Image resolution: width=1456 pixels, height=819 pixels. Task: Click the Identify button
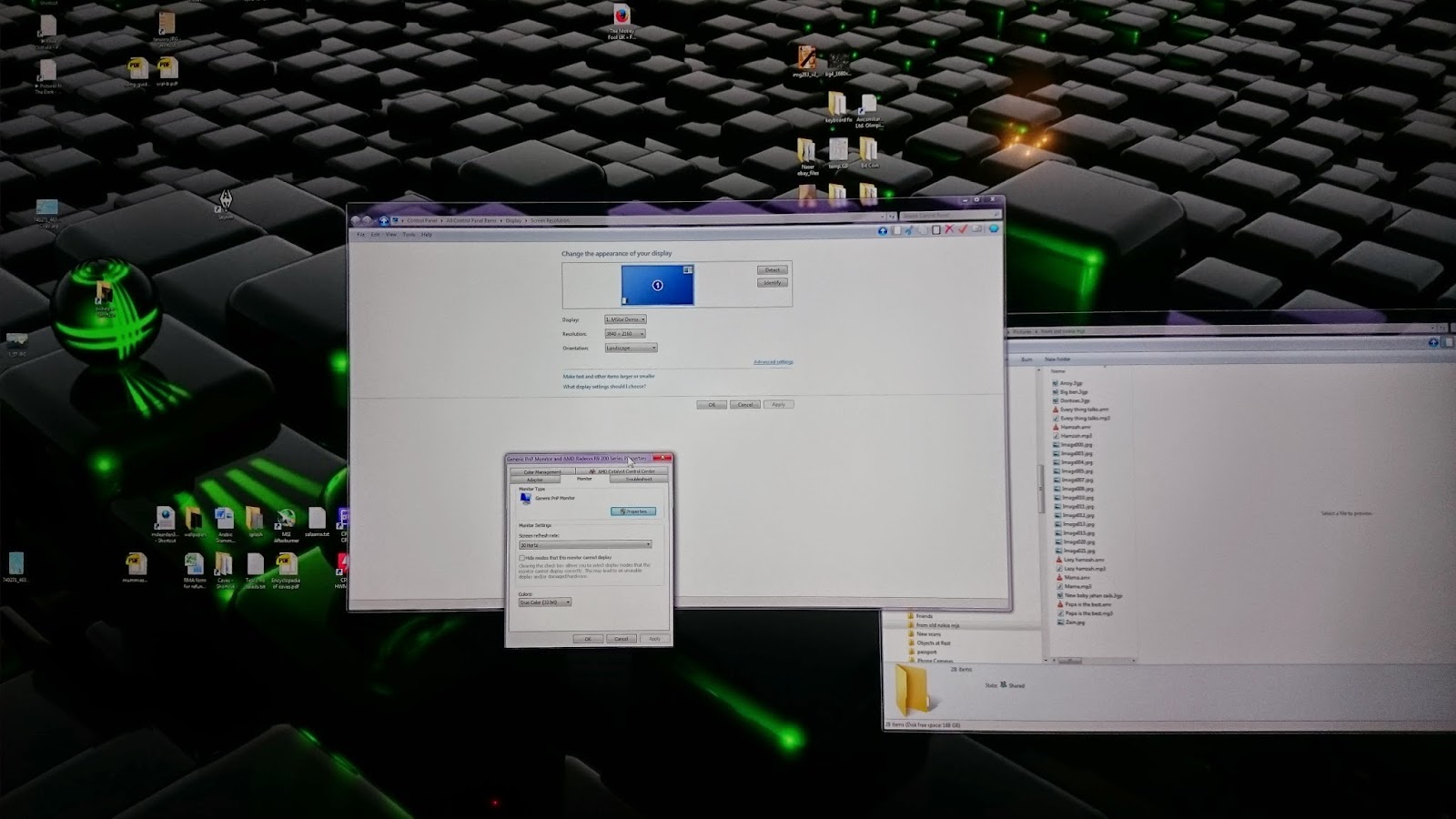click(773, 283)
